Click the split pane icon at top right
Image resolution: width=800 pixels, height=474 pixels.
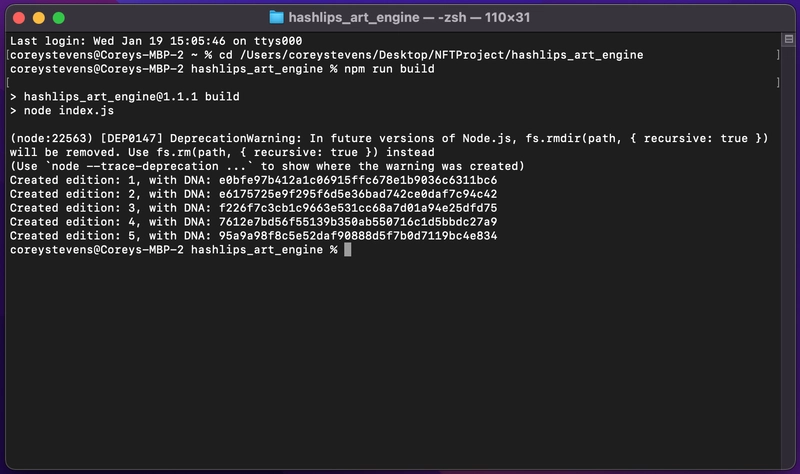788,39
